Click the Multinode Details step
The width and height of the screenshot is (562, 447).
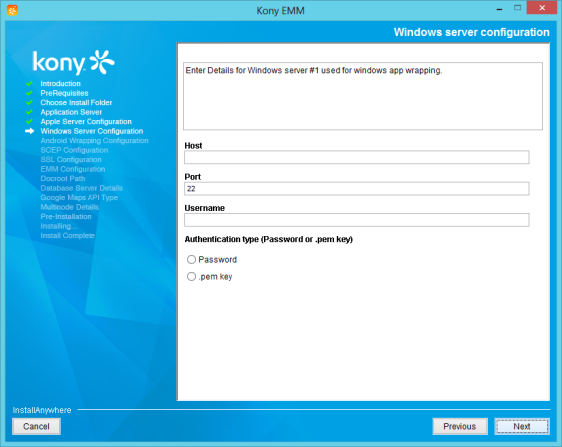click(x=69, y=207)
